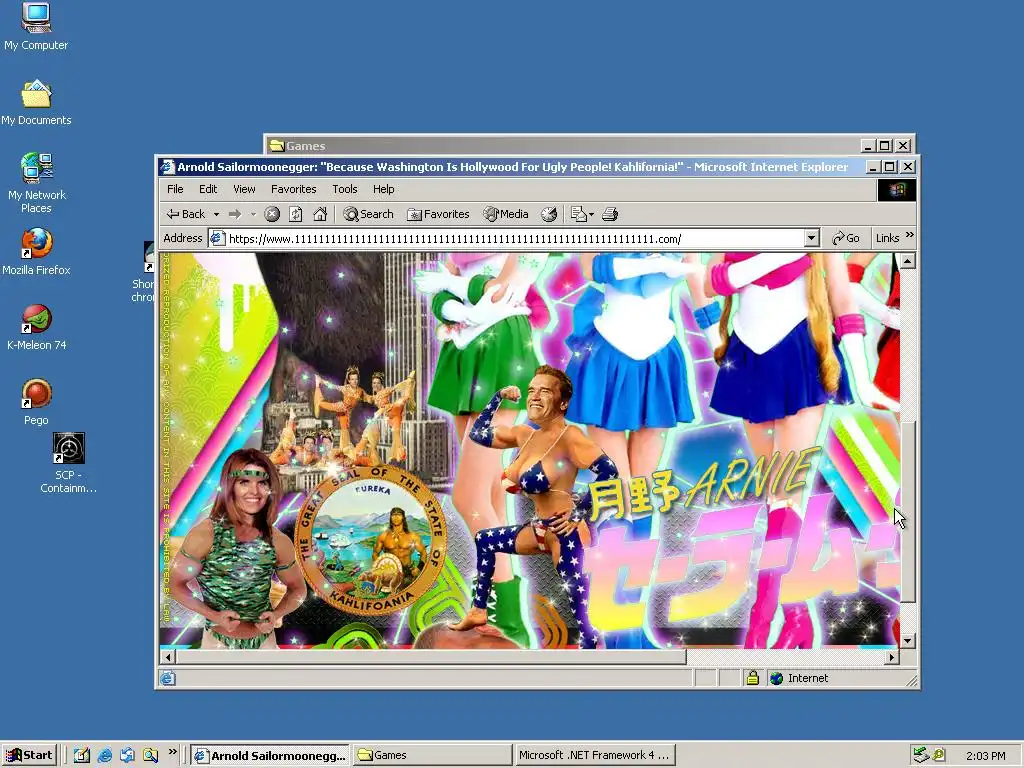Open the Forward history dropdown arrow
This screenshot has width=1024, height=768.
(253, 214)
